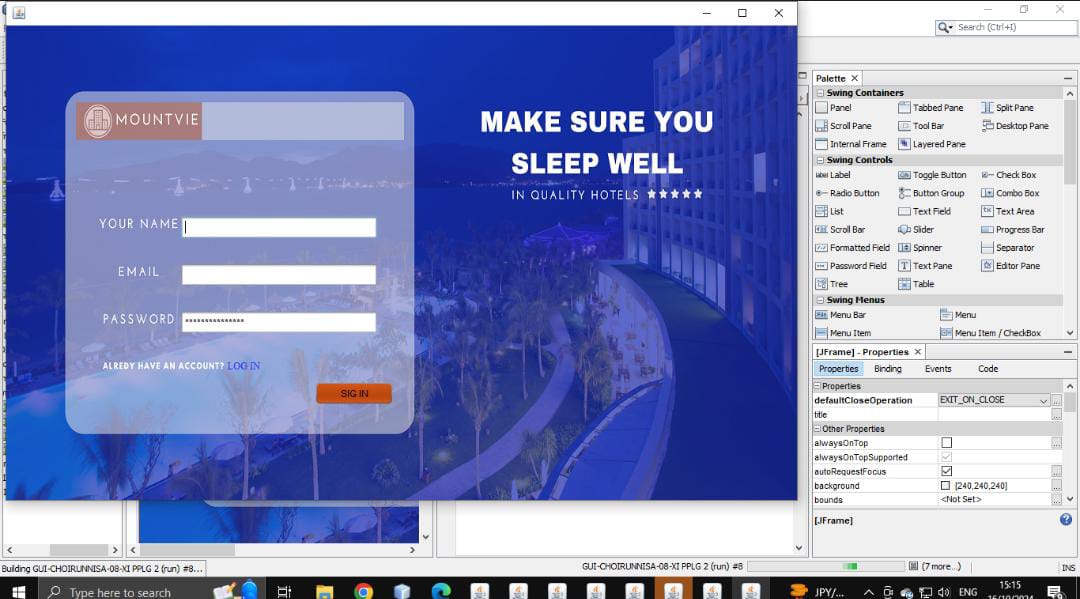Click into the EMAIL text field
1080x599 pixels.
(278, 274)
